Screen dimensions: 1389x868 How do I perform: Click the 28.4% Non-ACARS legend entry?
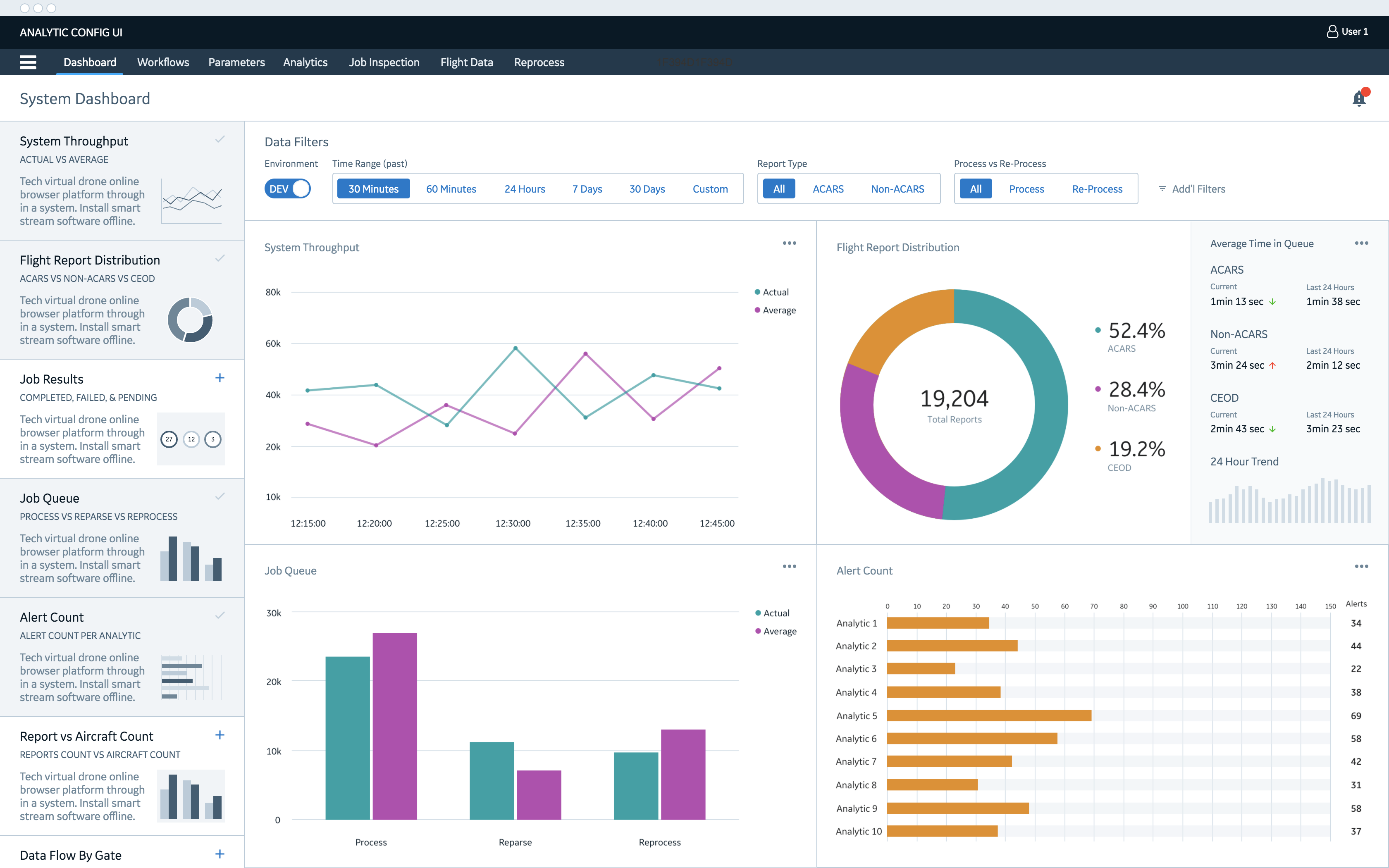1130,396
